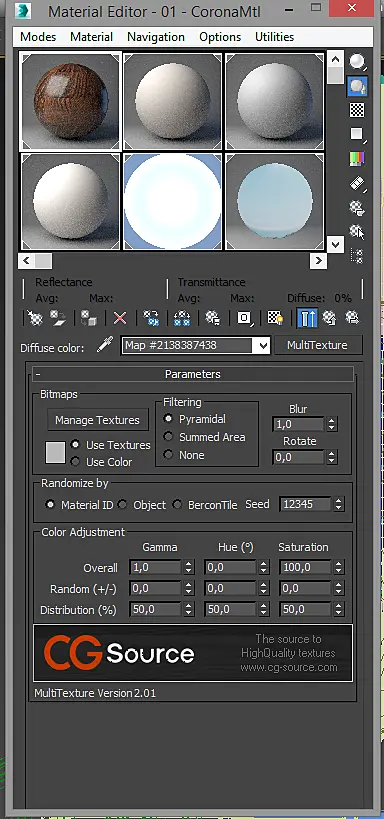Open the Material menu

click(x=91, y=37)
